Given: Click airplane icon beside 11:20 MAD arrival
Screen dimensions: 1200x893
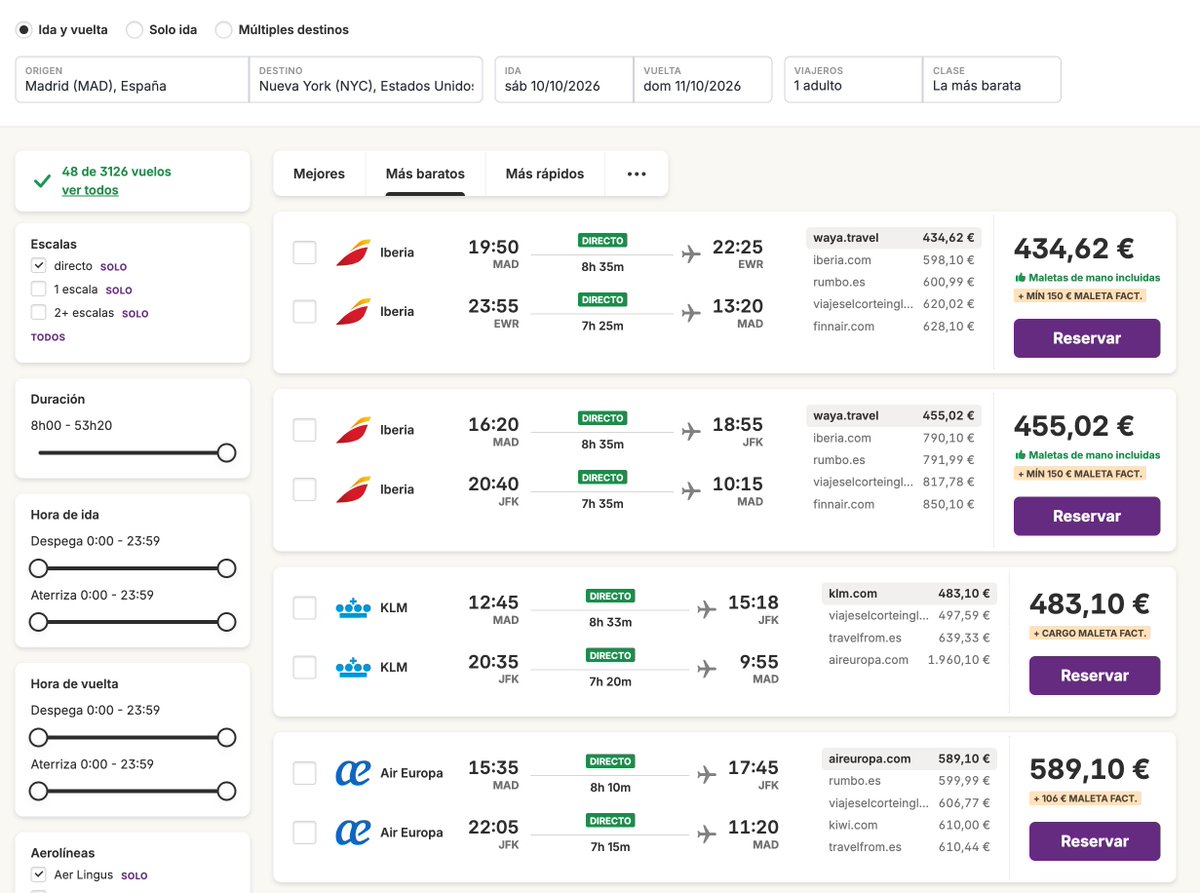Looking at the screenshot, I should coord(707,833).
